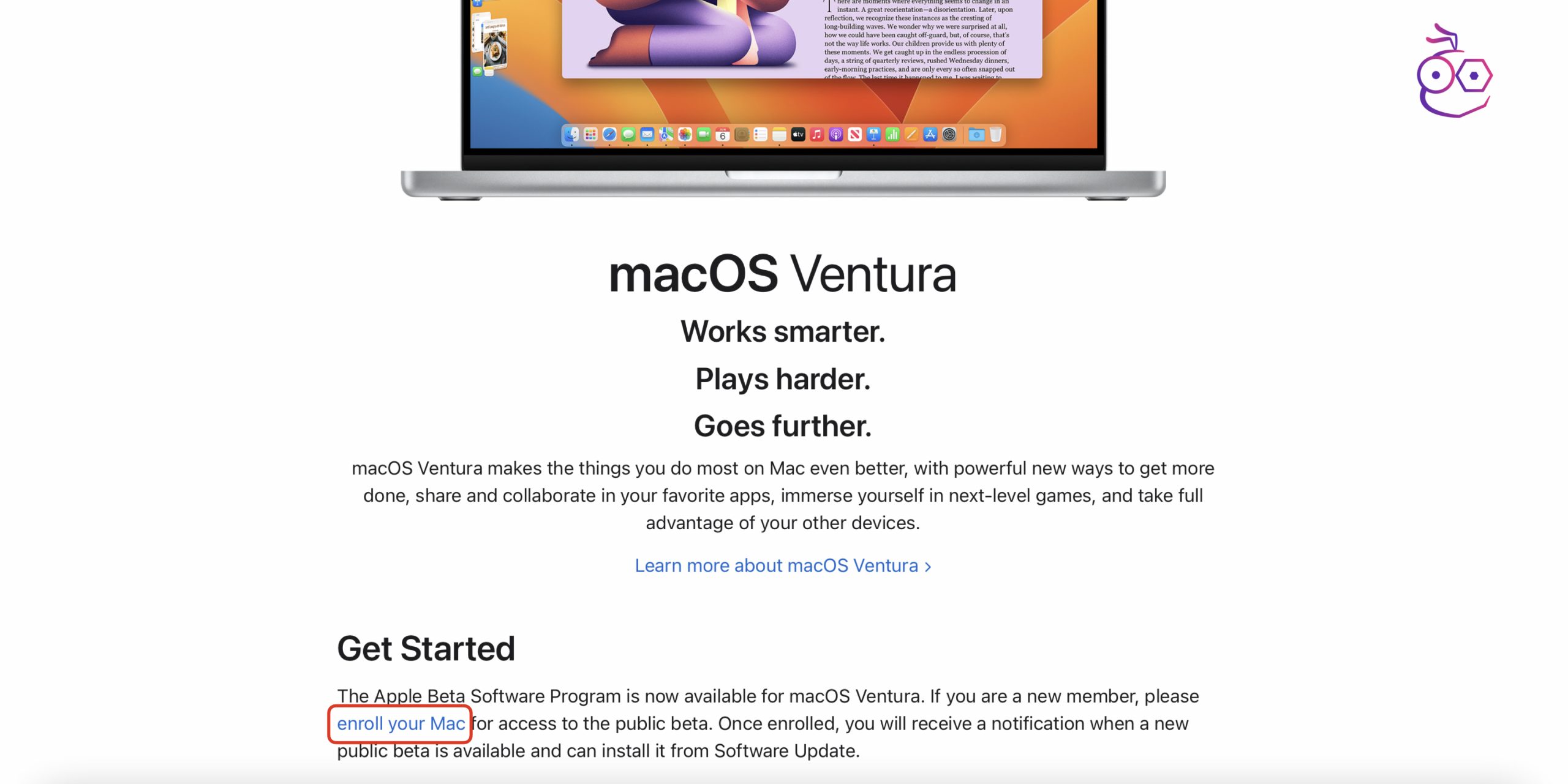This screenshot has width=1568, height=784.
Task: Click the blue App Store icon
Action: pyautogui.click(x=930, y=134)
